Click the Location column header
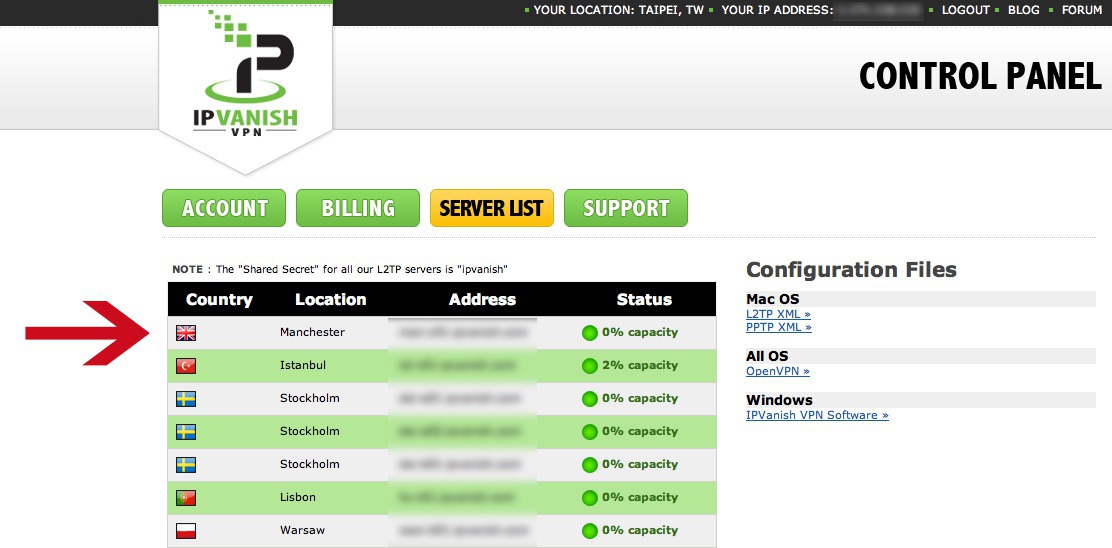 [330, 299]
